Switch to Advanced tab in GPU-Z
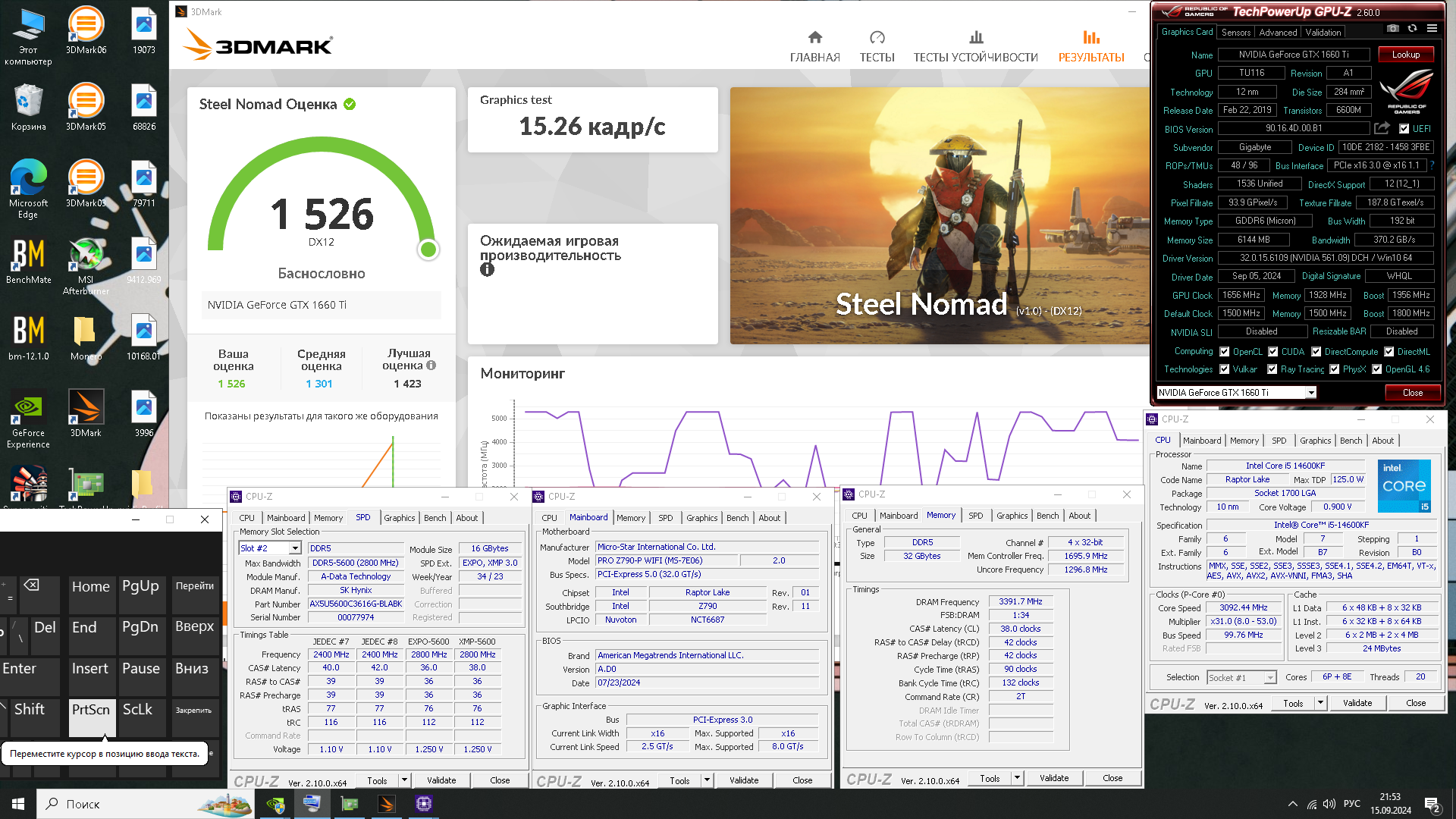The image size is (1456, 819). (1278, 32)
